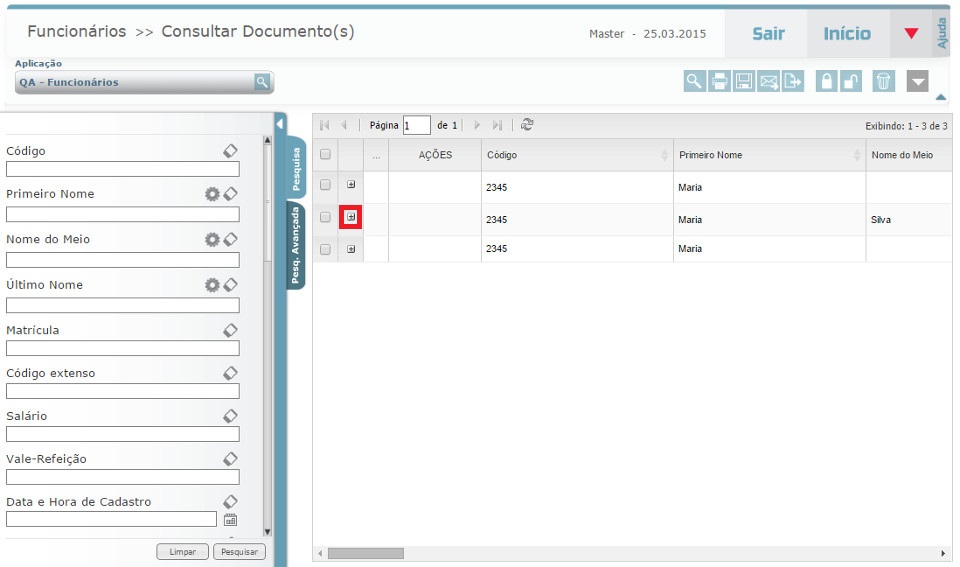
Task: Open the red triangle dropdown next to Início
Action: tap(911, 34)
